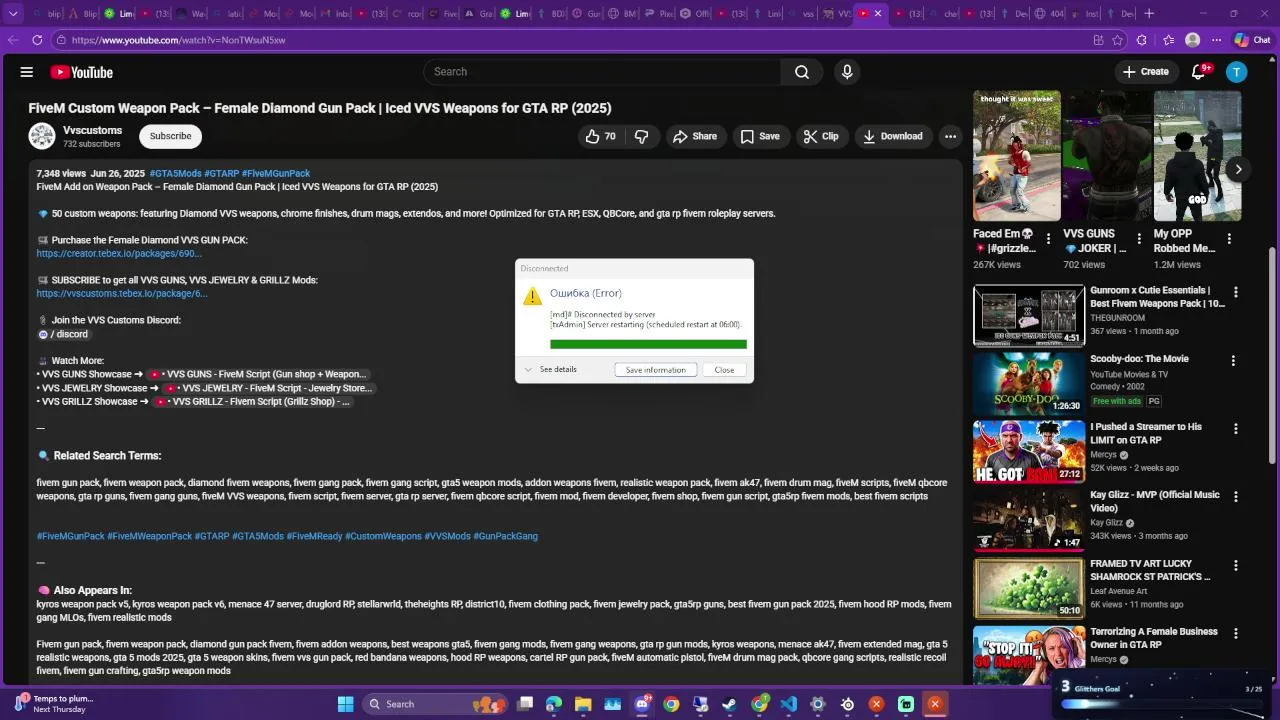The width and height of the screenshot is (1280, 720).
Task: Open Vvscustoms channel avatar
Action: [x=42, y=136]
